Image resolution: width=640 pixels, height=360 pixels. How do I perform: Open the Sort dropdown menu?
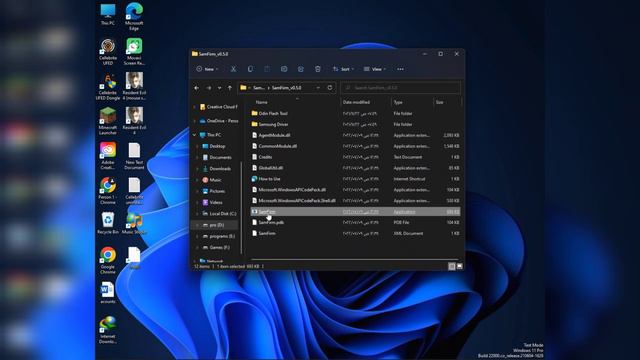coord(343,69)
